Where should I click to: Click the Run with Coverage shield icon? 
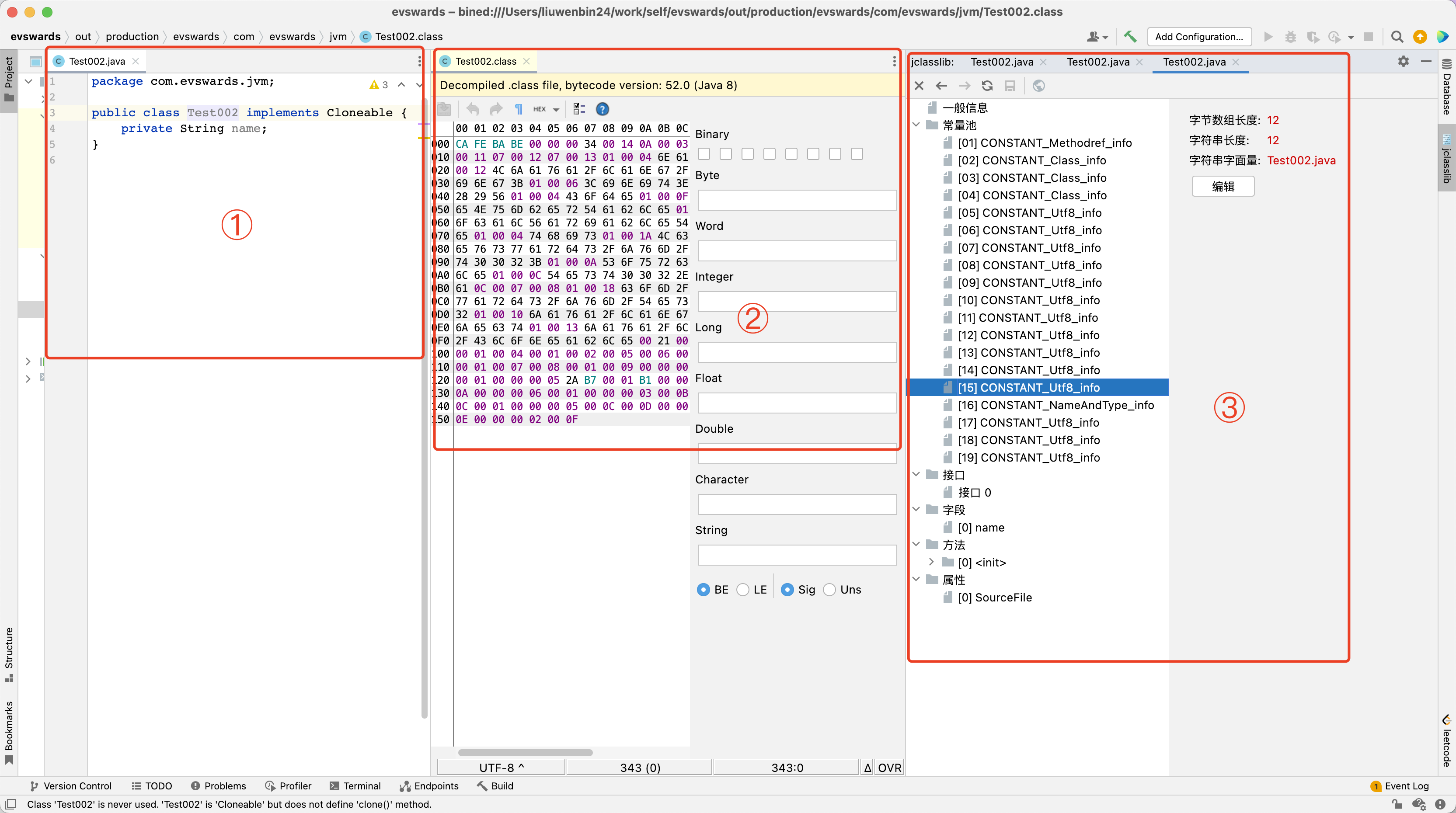tap(1313, 37)
